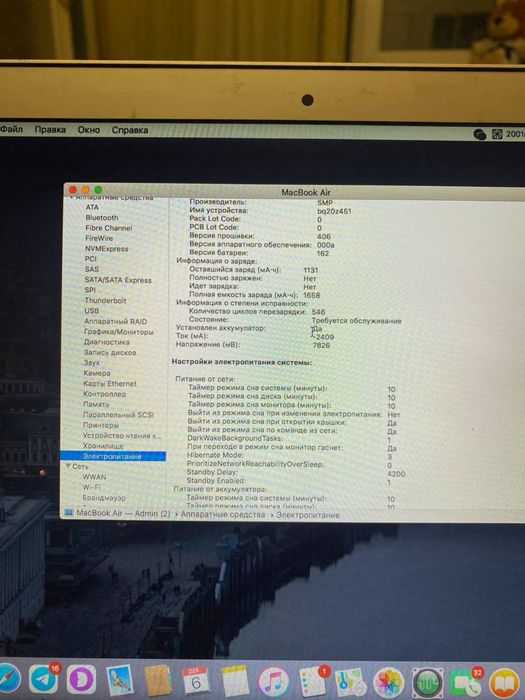Click Аппаратные средства in the path bar
The width and height of the screenshot is (525, 700).
[223, 514]
